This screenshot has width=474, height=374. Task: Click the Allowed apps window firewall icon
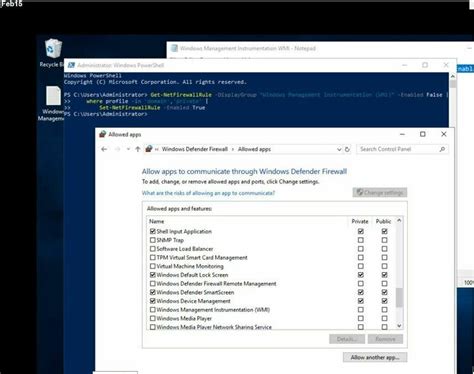[x=103, y=134]
